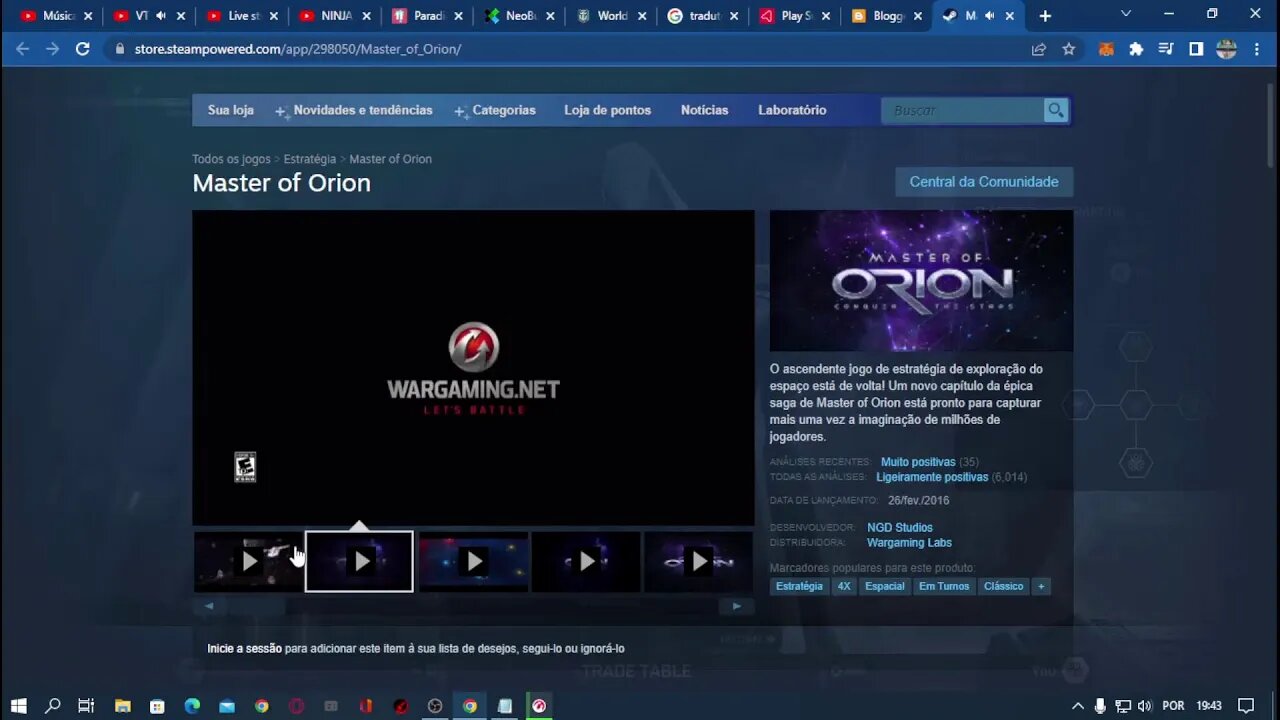Open the Sua loja menu
This screenshot has width=1280, height=720.
(x=231, y=111)
